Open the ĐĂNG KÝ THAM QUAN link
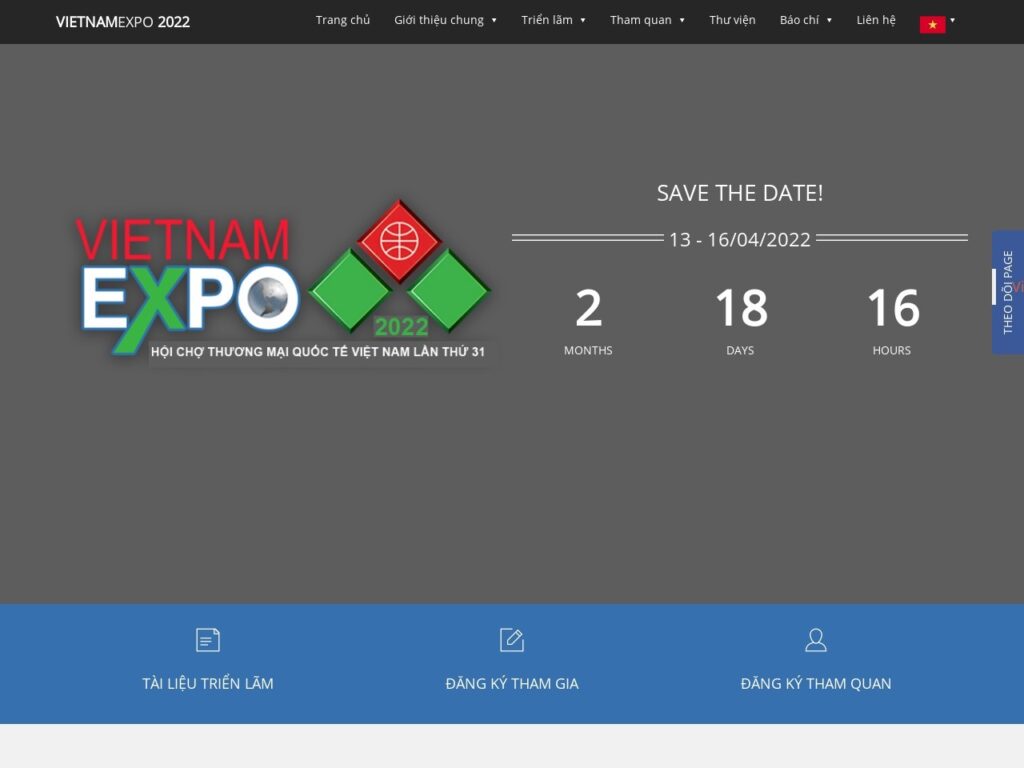 point(816,684)
